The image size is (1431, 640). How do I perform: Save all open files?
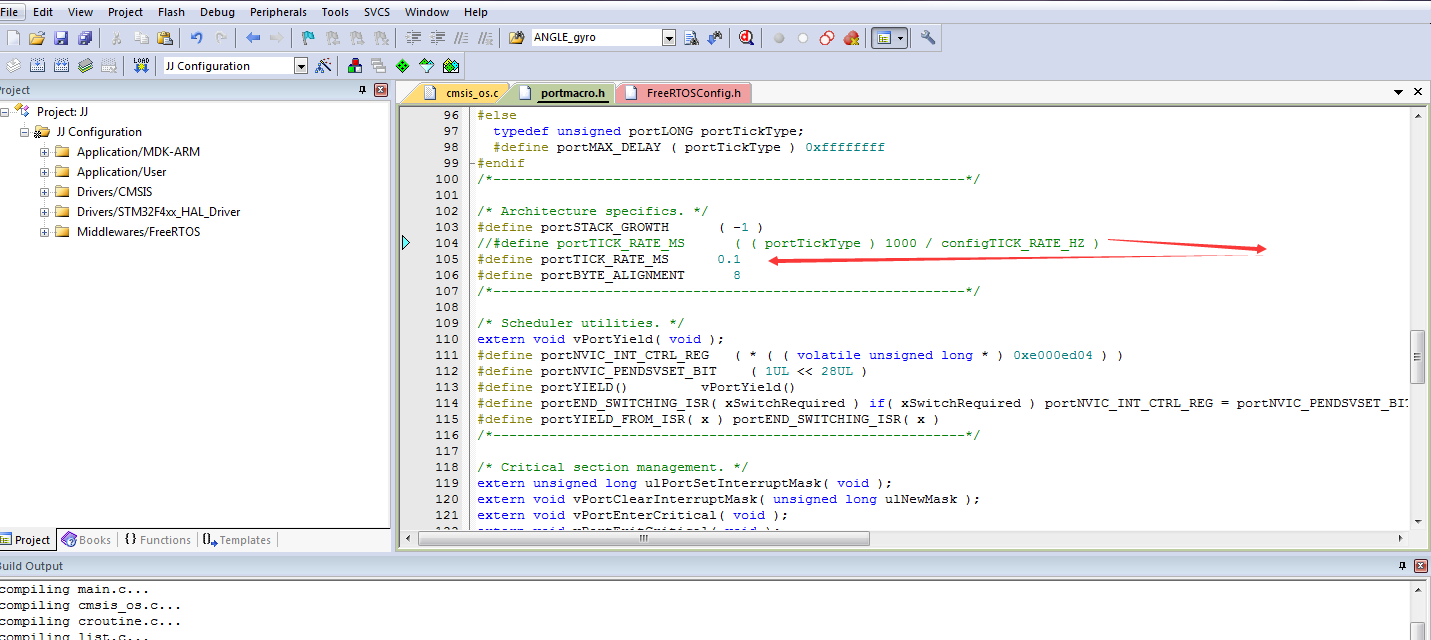pos(85,38)
